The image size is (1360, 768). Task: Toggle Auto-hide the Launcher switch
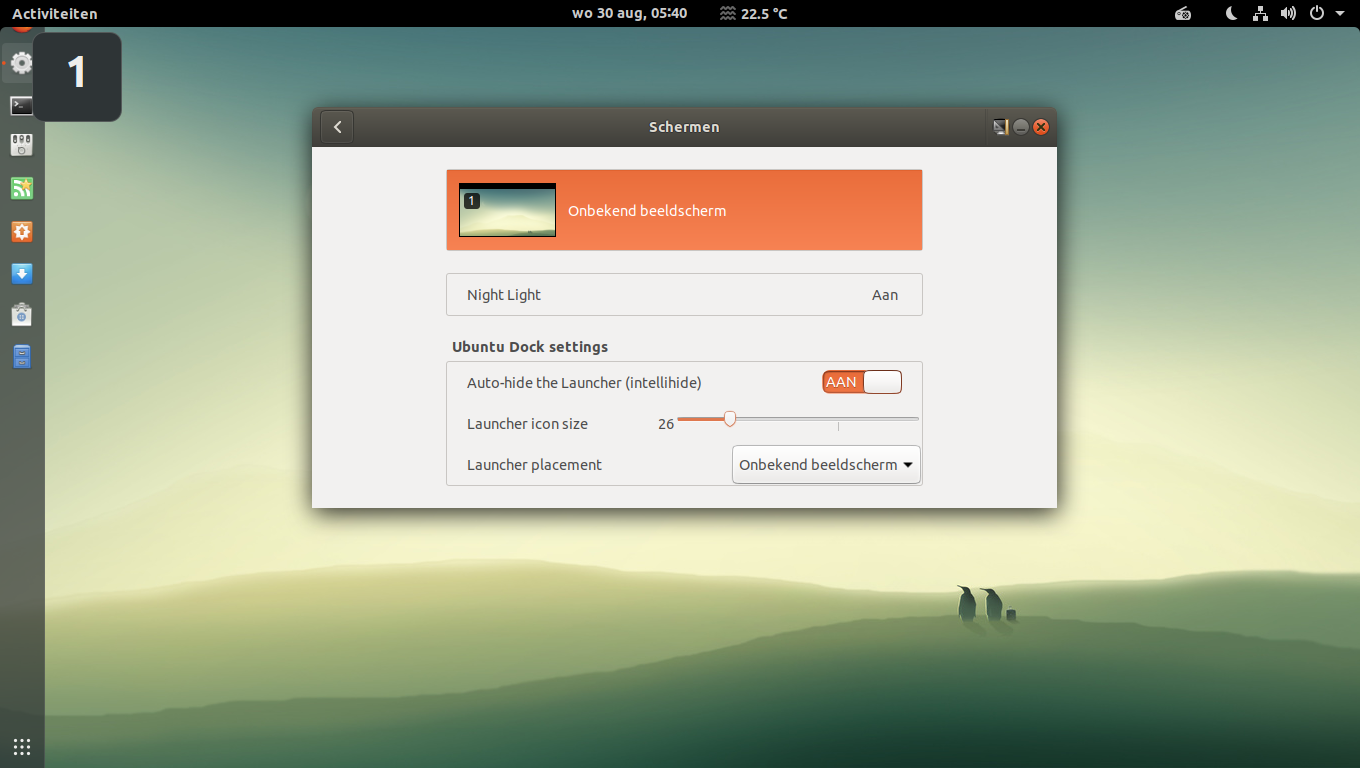coord(862,382)
